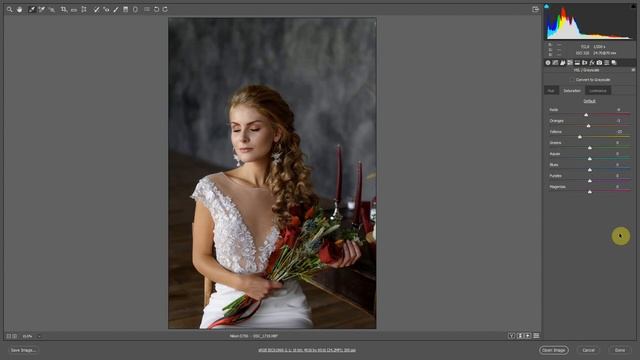Toggle between current and default settings
The image size is (640, 360).
(x=536, y=336)
